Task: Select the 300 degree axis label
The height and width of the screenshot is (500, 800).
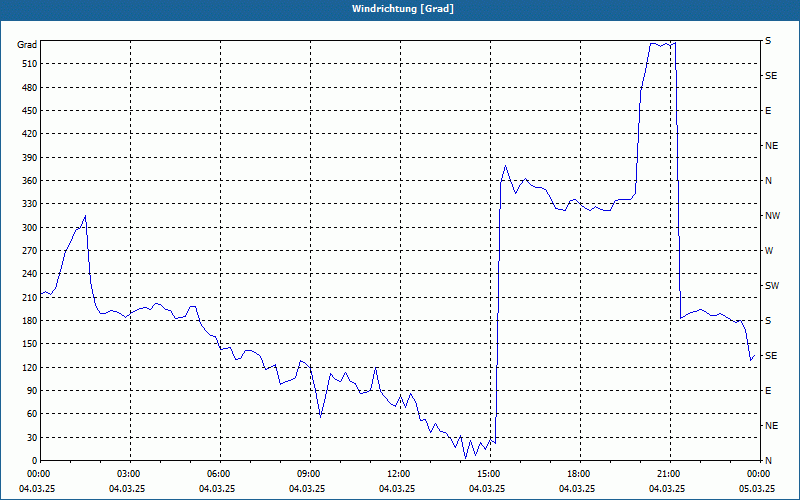Action: 30,228
